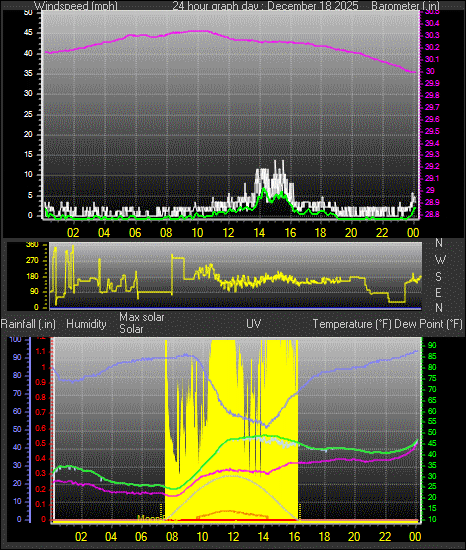Click the 'Temperature (°F)' label
Screen dimensions: 466x550
click(352, 324)
